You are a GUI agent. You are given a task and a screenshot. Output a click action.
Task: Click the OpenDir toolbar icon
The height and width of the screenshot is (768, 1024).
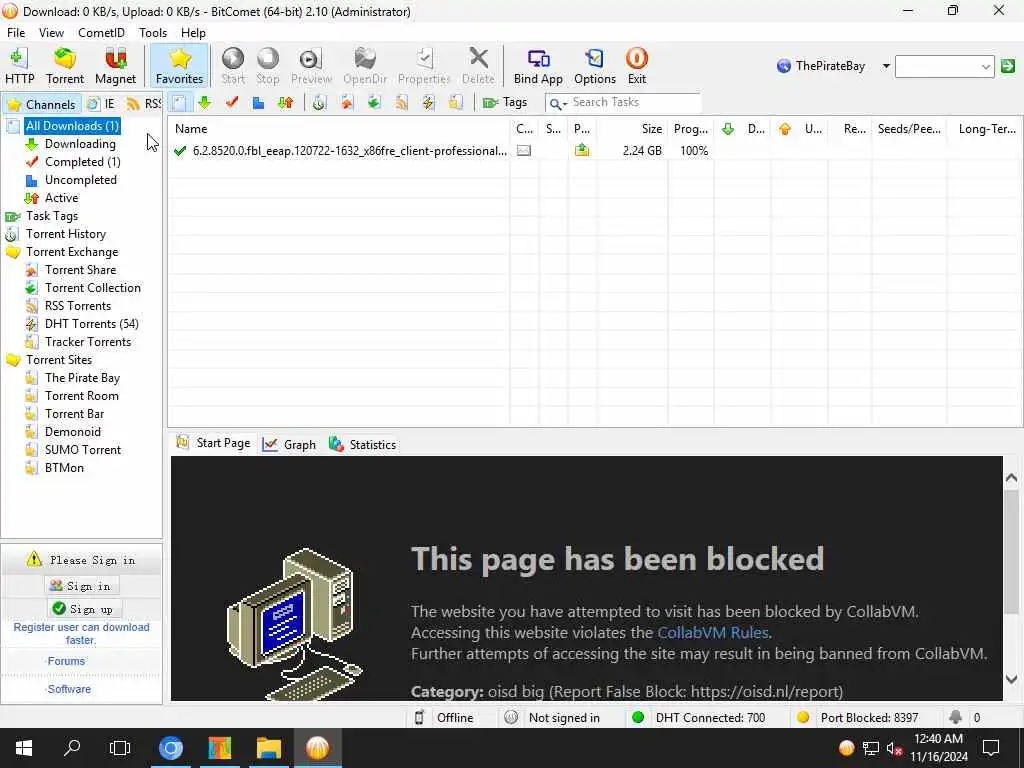point(365,66)
